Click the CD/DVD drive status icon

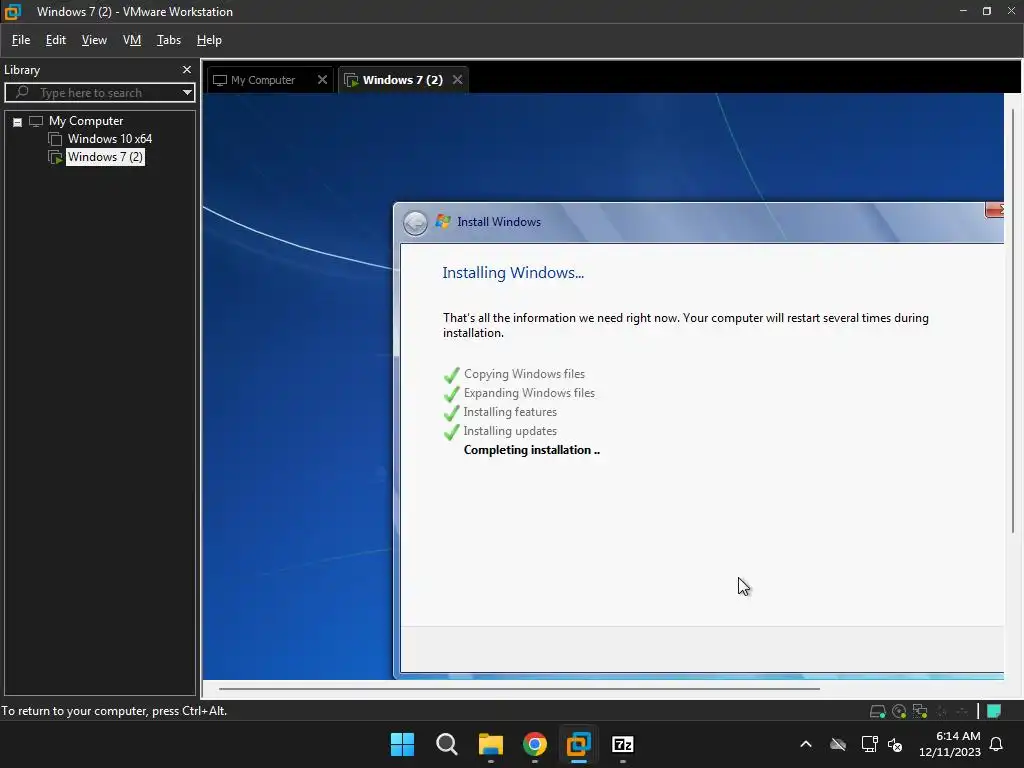pos(899,711)
